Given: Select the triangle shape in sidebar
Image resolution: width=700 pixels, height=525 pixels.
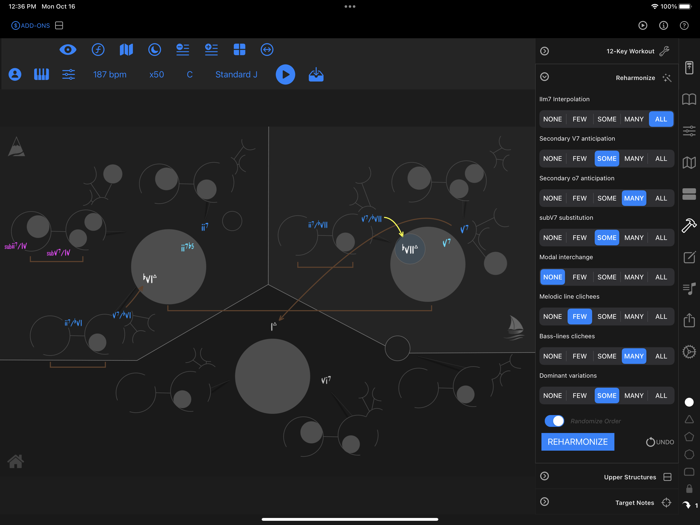Looking at the screenshot, I should click(689, 419).
